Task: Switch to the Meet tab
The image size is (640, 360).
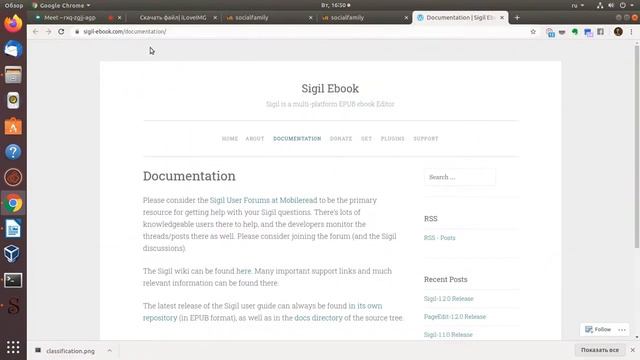Action: tap(69, 18)
